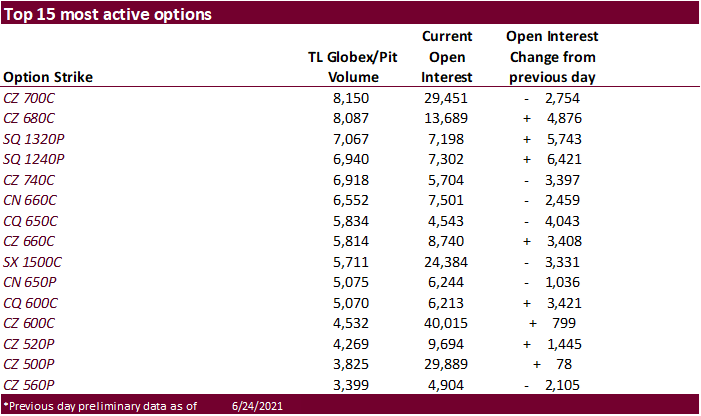Image resolution: width=701 pixels, height=416 pixels.
Task: Select the SX 1500C strike cell
Action: 34,261
